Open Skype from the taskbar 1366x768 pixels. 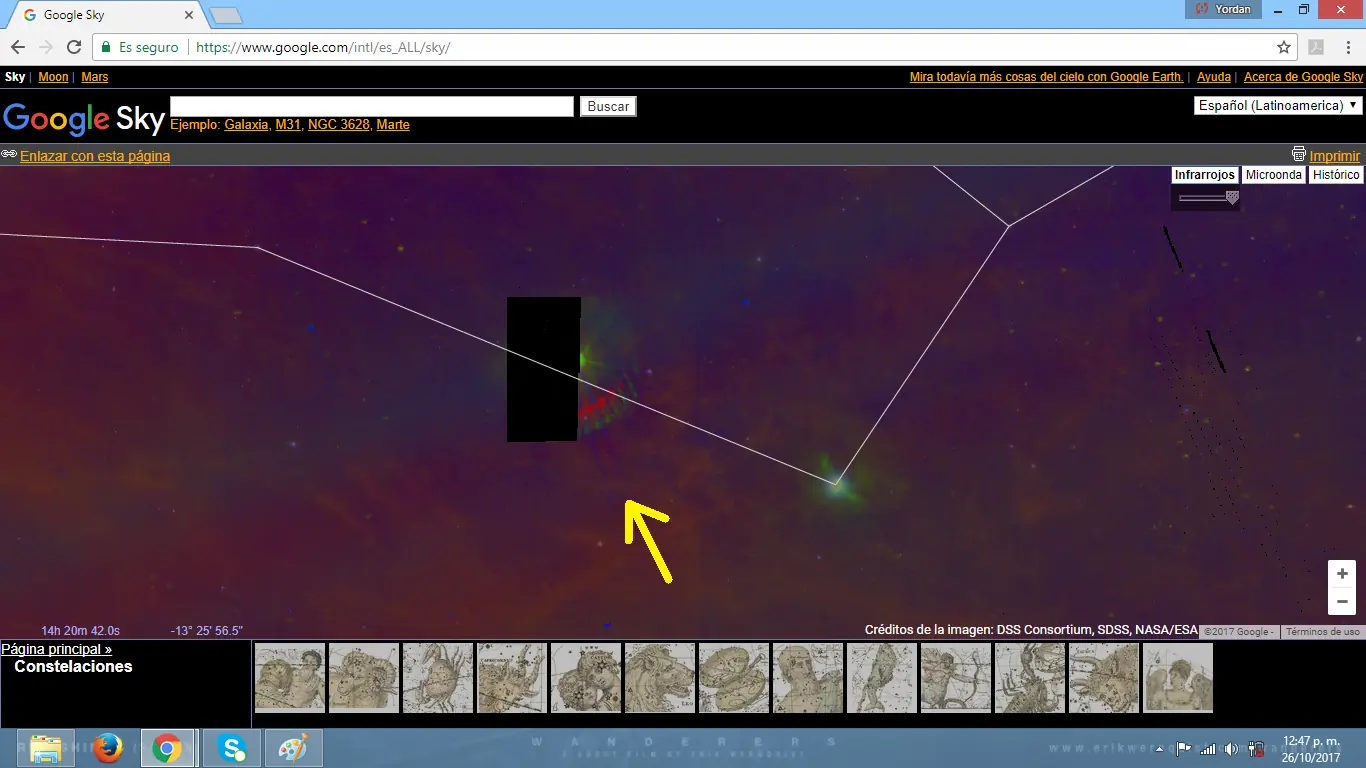tap(232, 748)
